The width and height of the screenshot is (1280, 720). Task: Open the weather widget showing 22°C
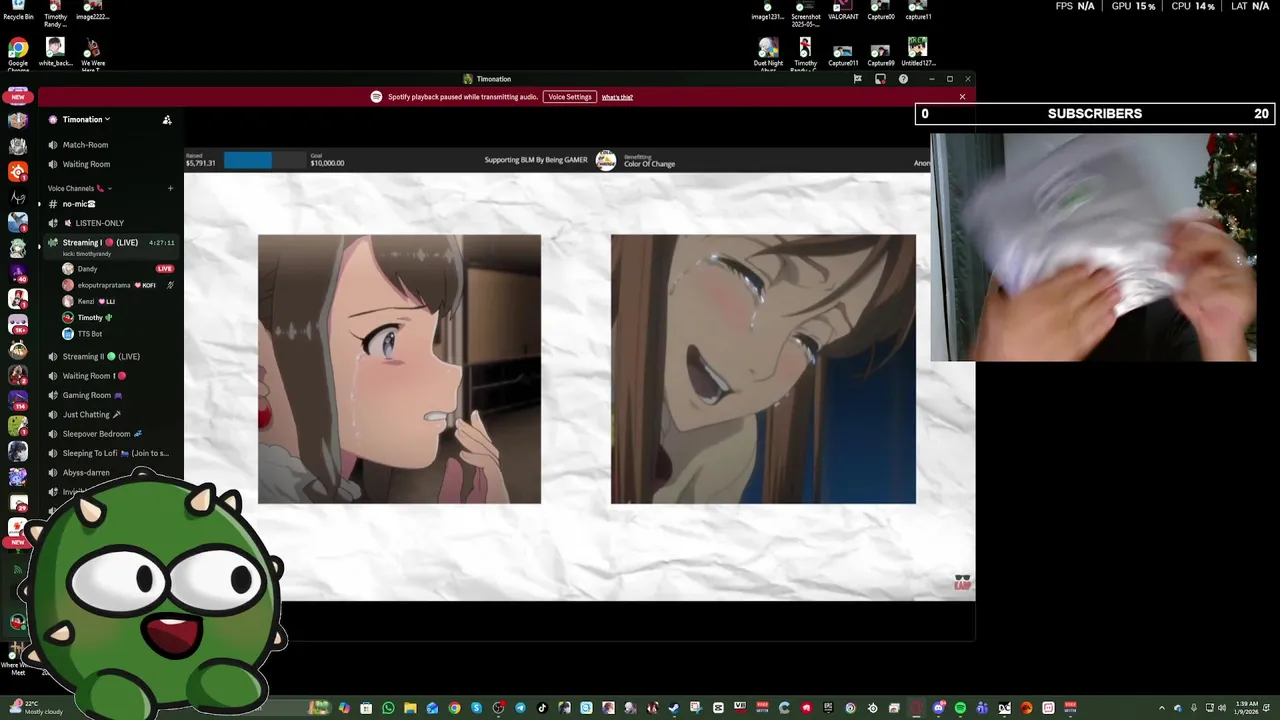(x=34, y=707)
